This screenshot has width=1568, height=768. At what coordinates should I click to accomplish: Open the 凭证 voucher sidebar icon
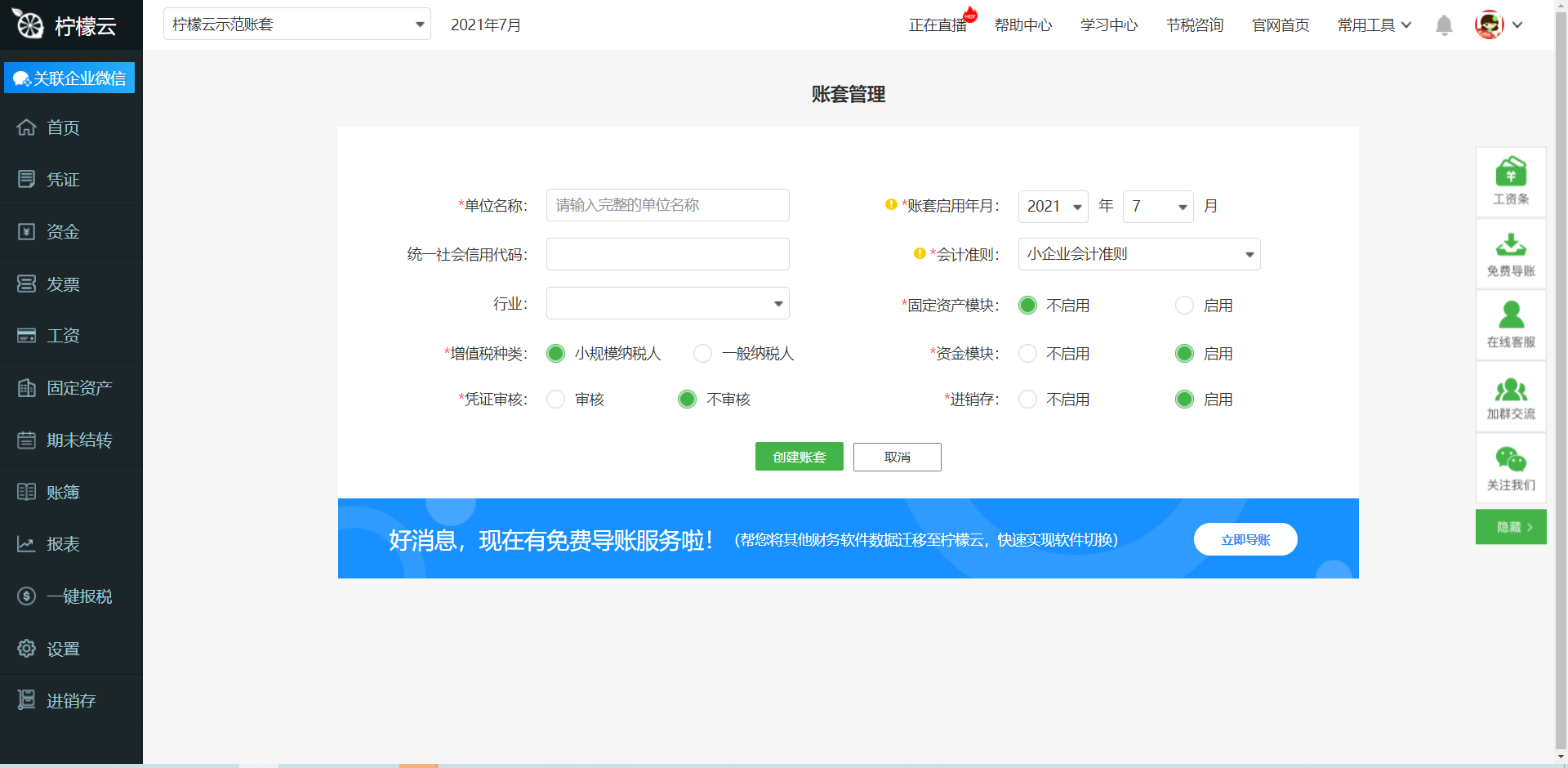27,179
